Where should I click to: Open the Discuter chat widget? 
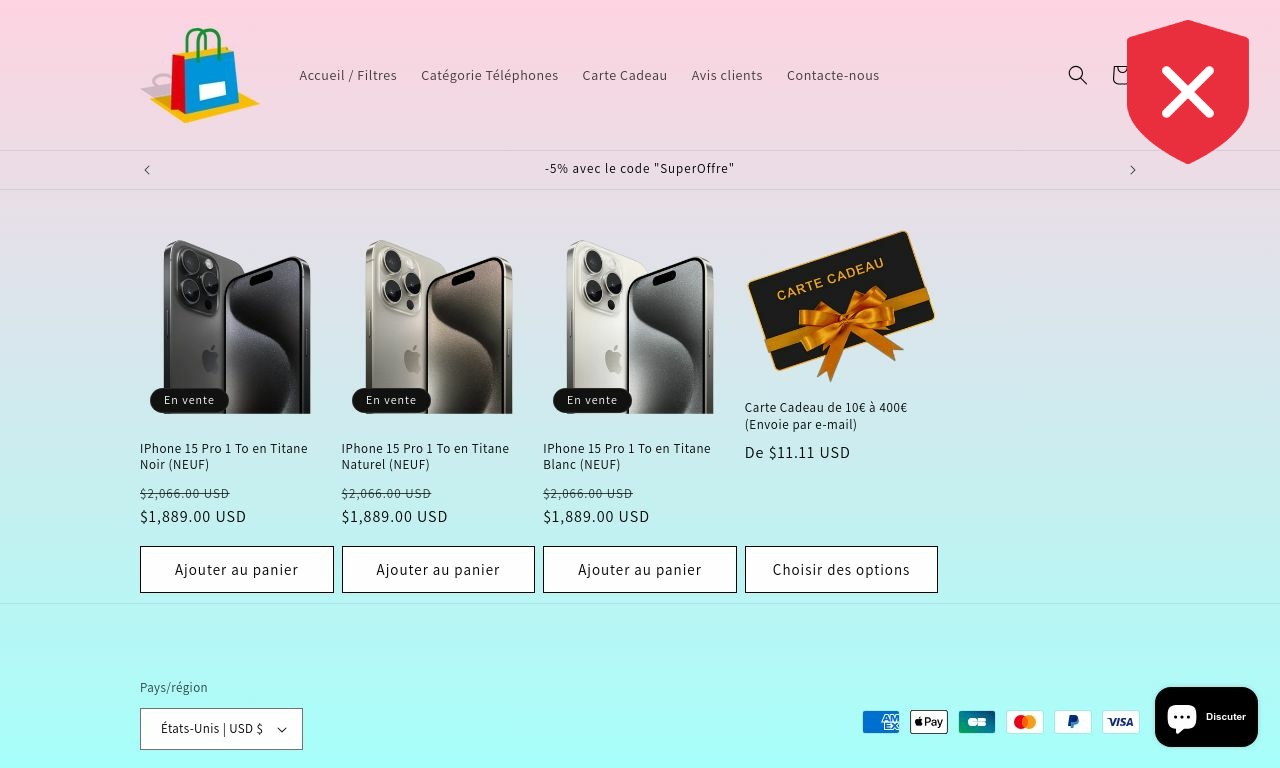tap(1206, 717)
